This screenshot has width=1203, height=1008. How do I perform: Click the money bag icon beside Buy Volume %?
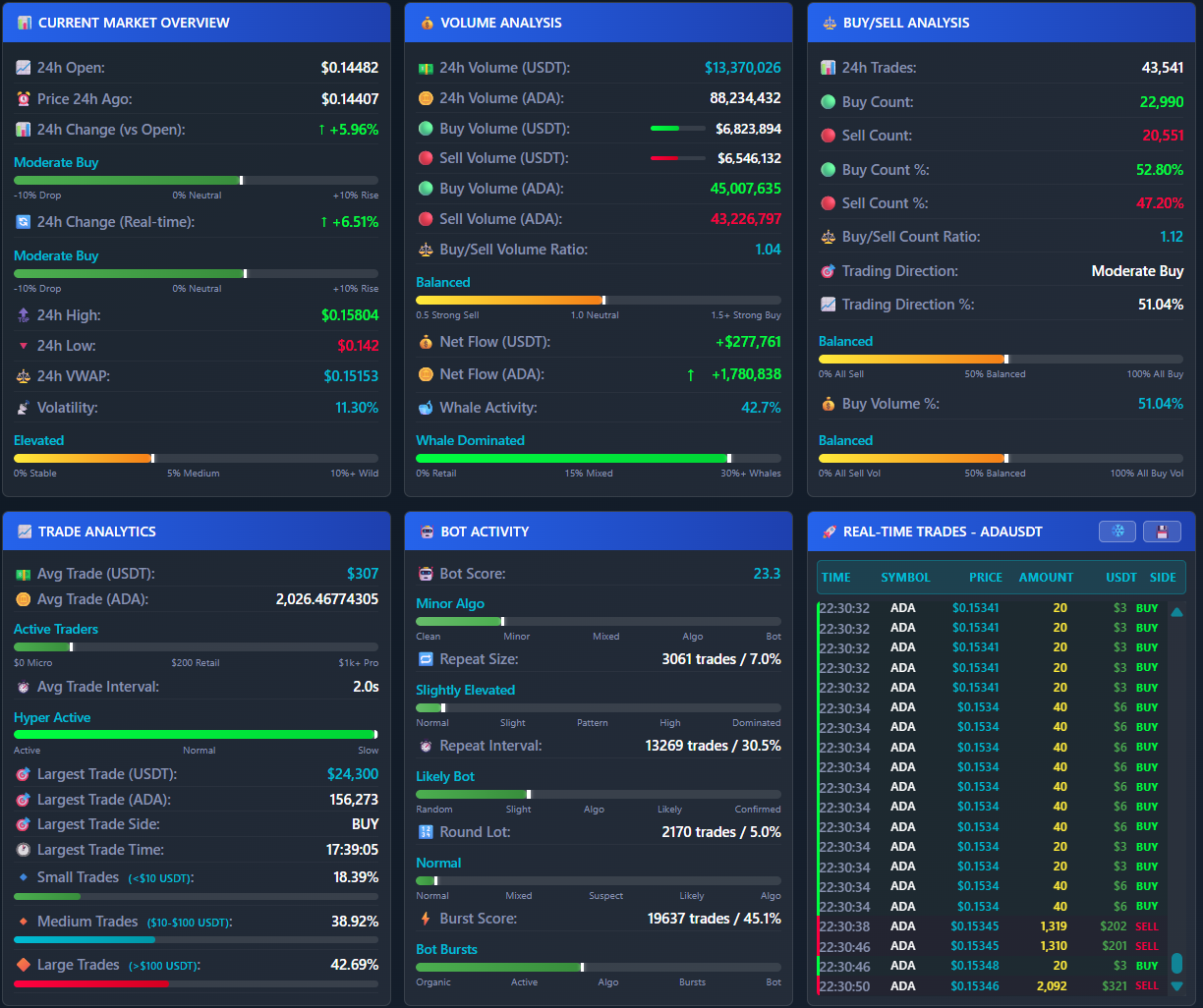(828, 404)
